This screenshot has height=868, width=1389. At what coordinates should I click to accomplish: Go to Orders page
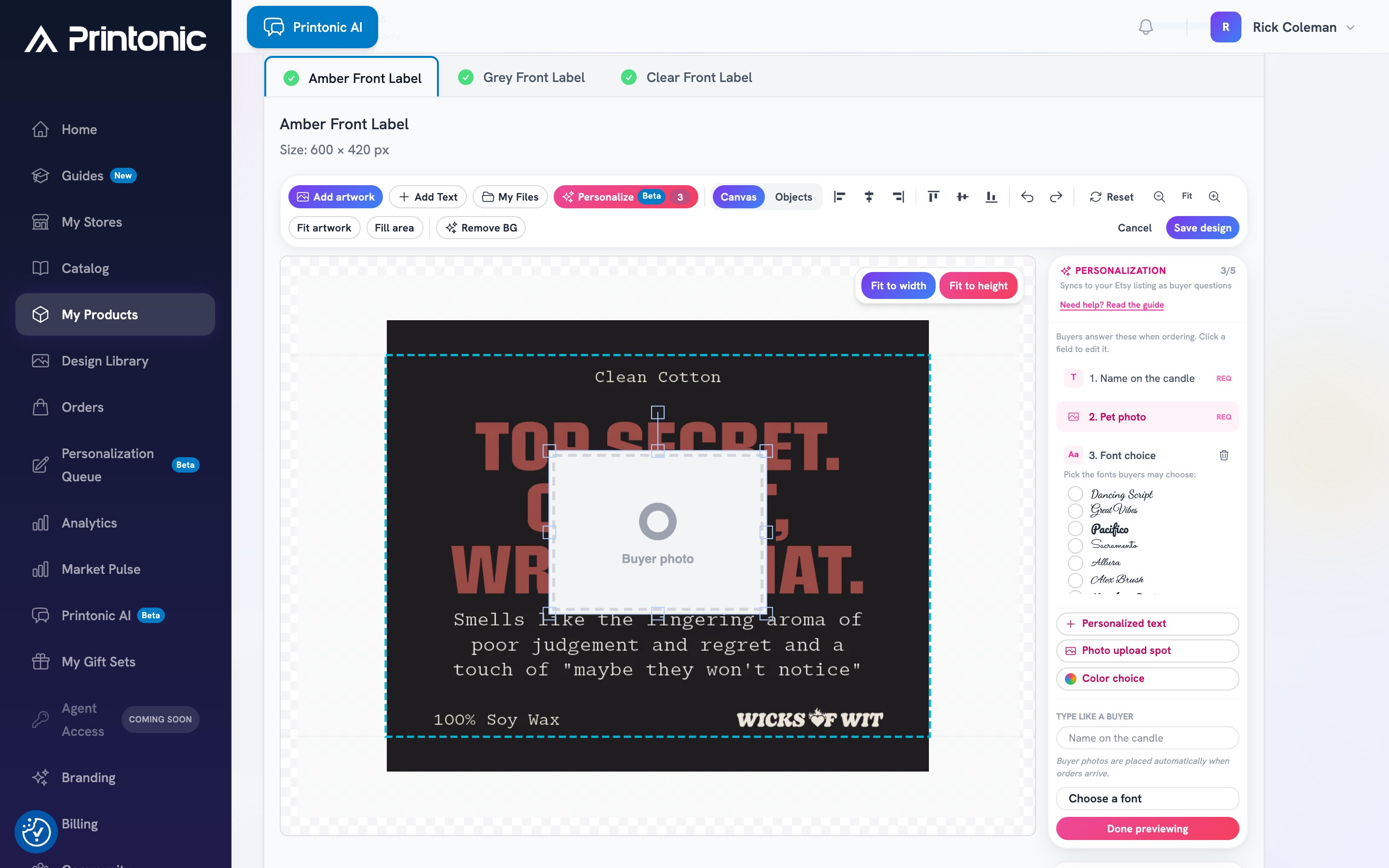tap(115, 407)
